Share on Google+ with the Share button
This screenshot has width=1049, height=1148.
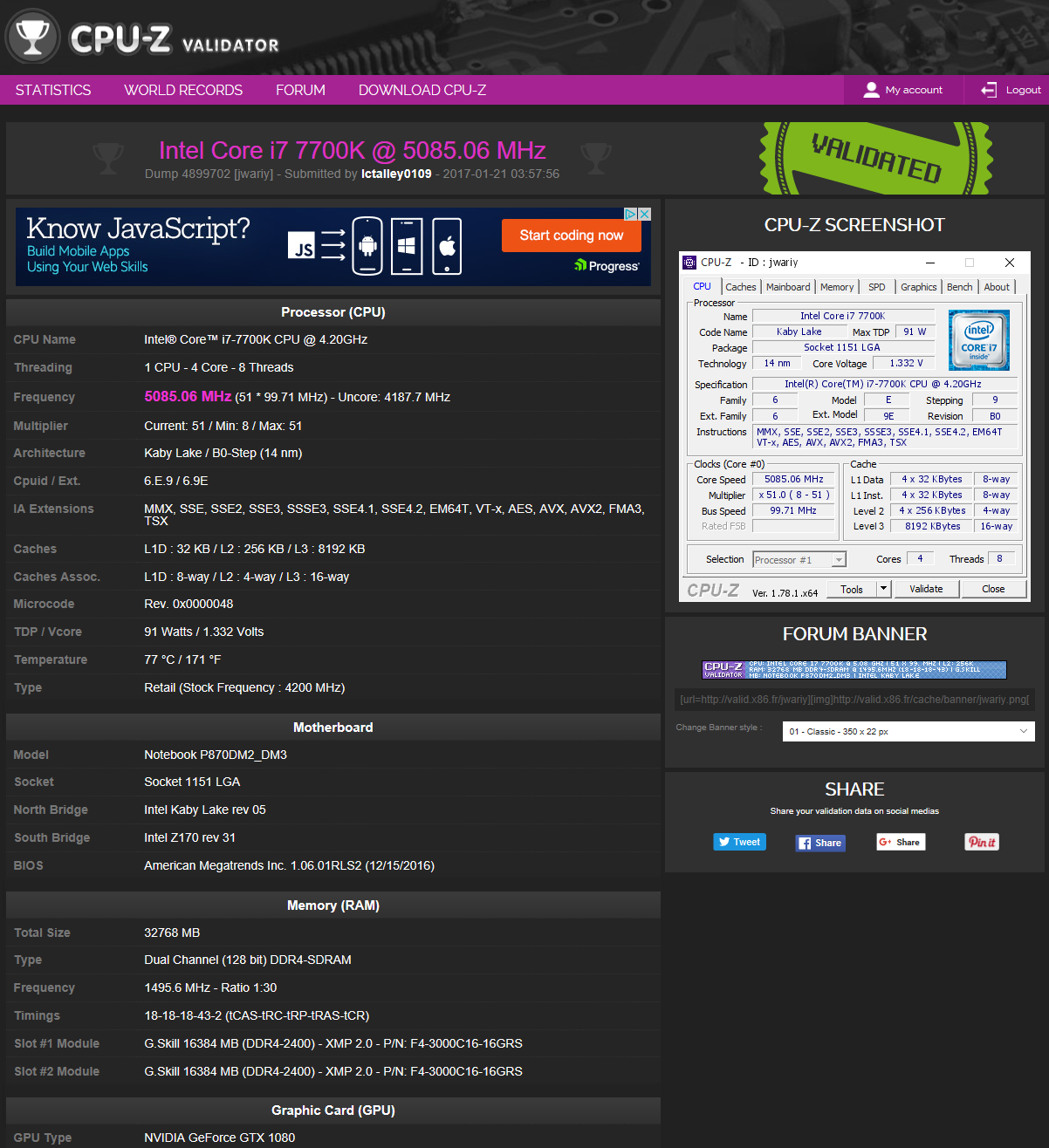point(901,842)
